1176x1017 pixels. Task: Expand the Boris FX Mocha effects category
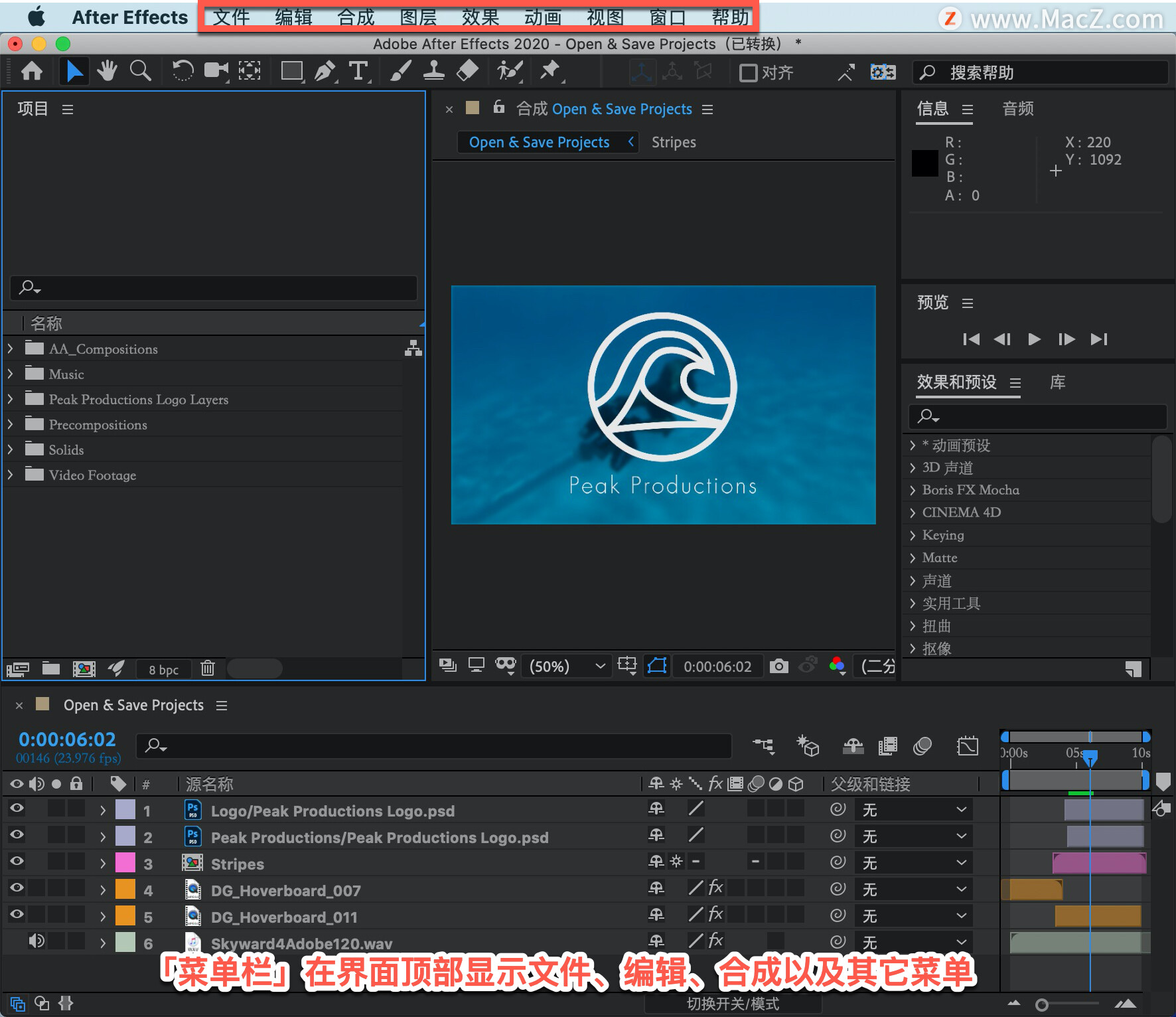(913, 490)
